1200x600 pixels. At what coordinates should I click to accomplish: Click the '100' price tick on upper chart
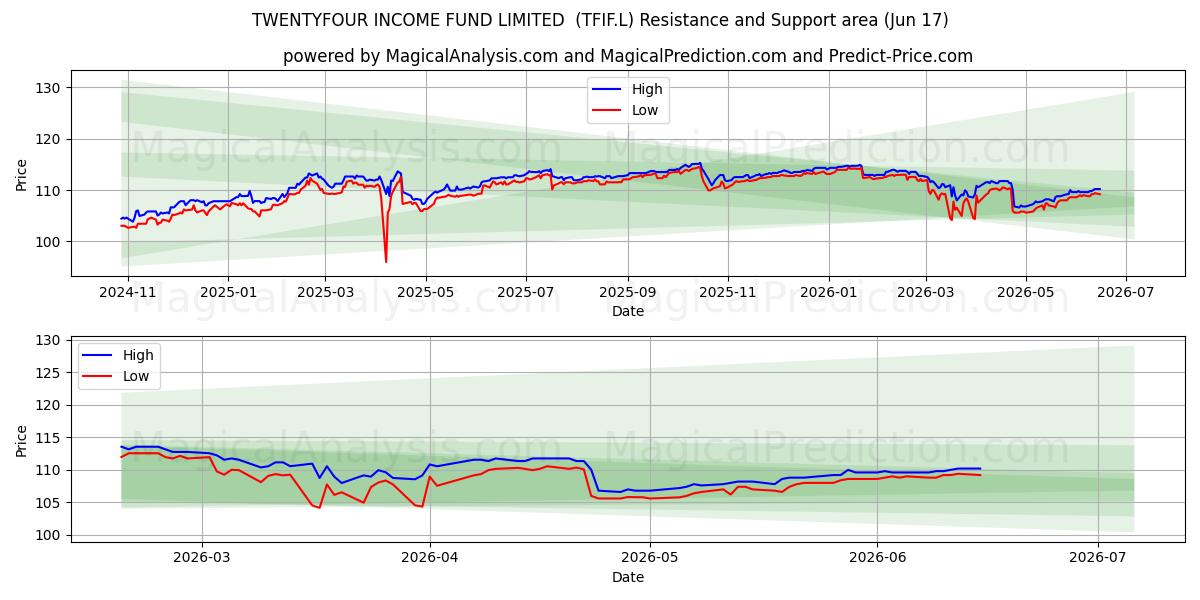pos(49,242)
